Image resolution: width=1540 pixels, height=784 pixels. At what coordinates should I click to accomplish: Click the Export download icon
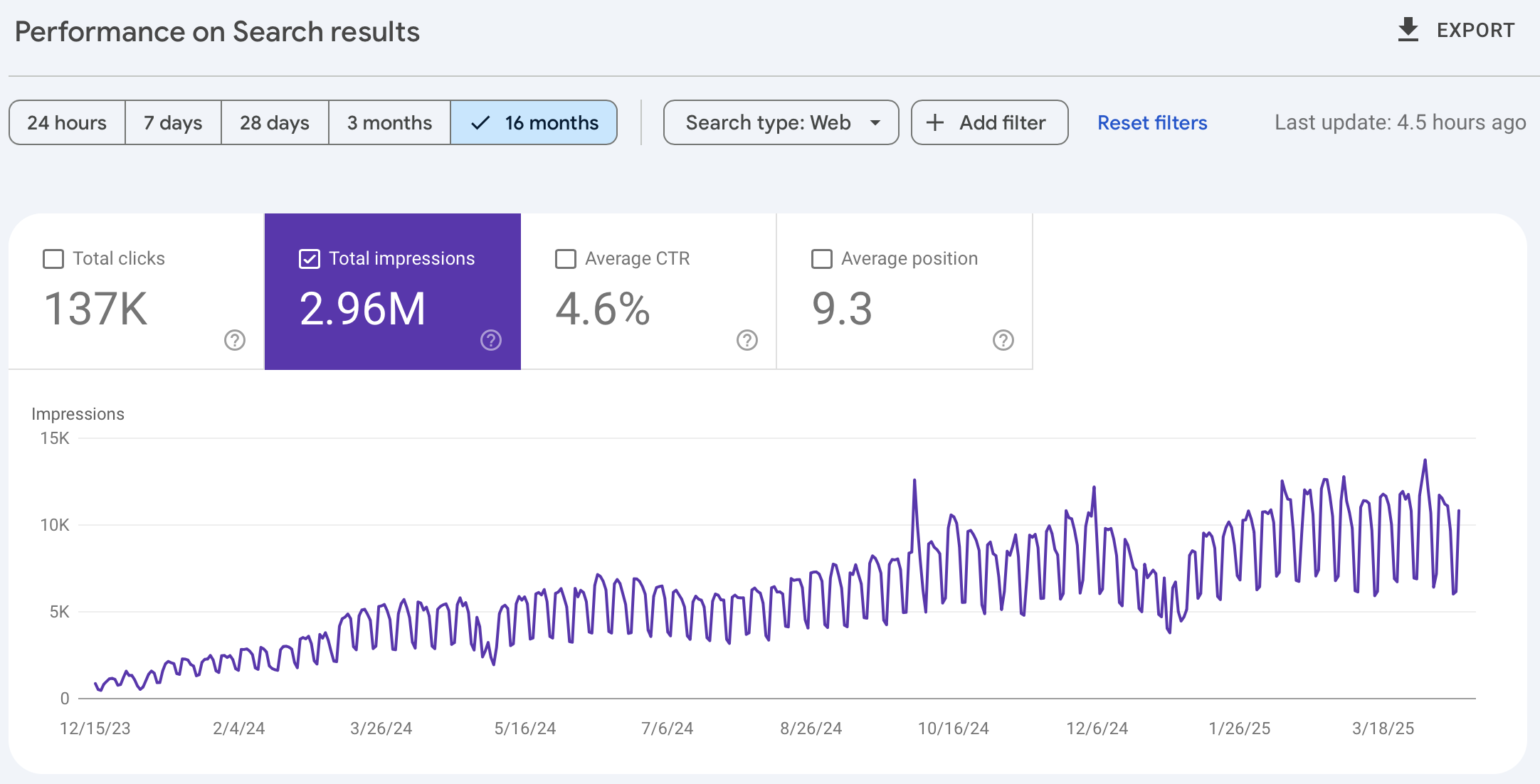1408,30
